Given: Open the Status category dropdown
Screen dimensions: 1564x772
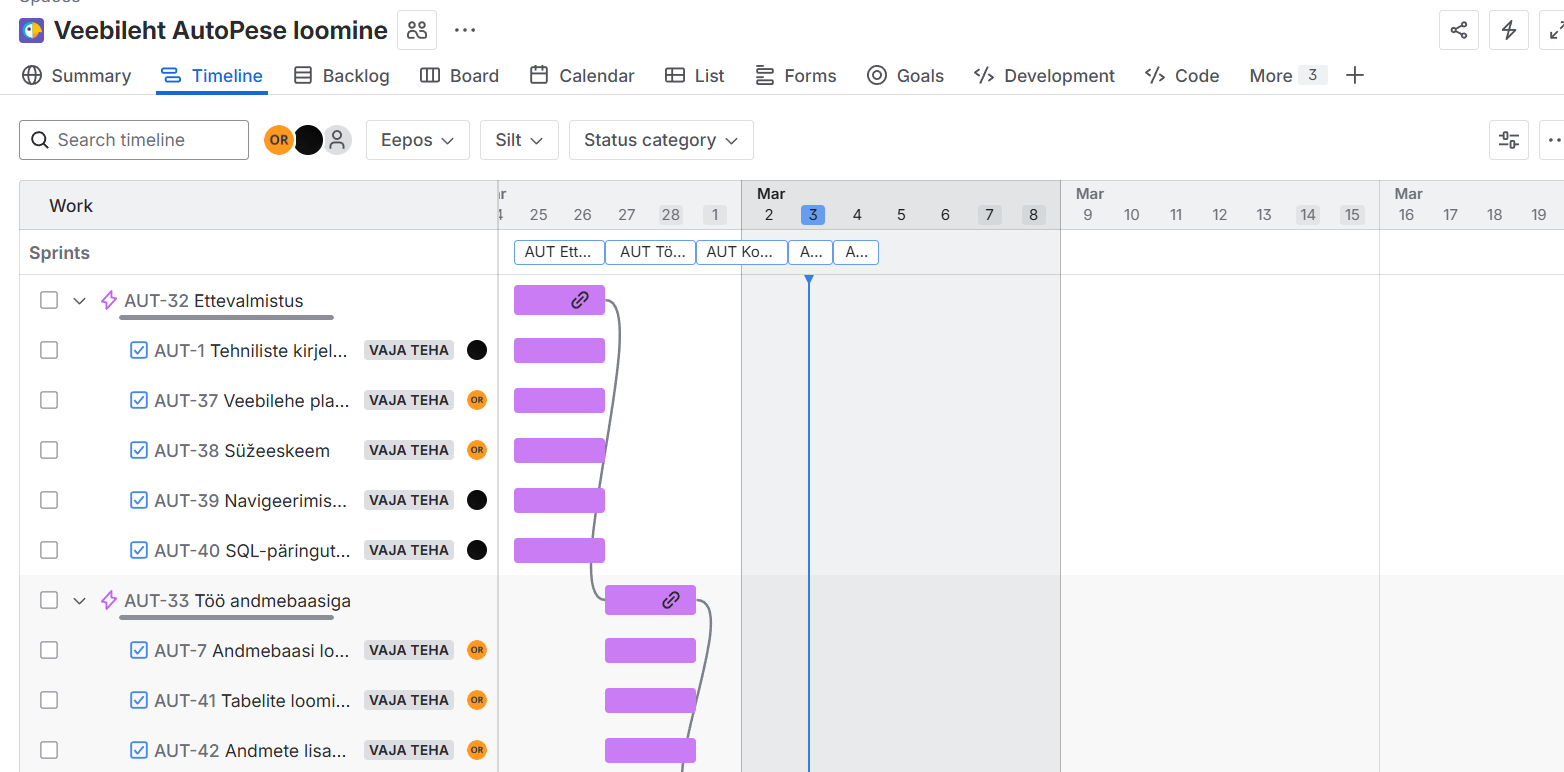Looking at the screenshot, I should point(660,140).
